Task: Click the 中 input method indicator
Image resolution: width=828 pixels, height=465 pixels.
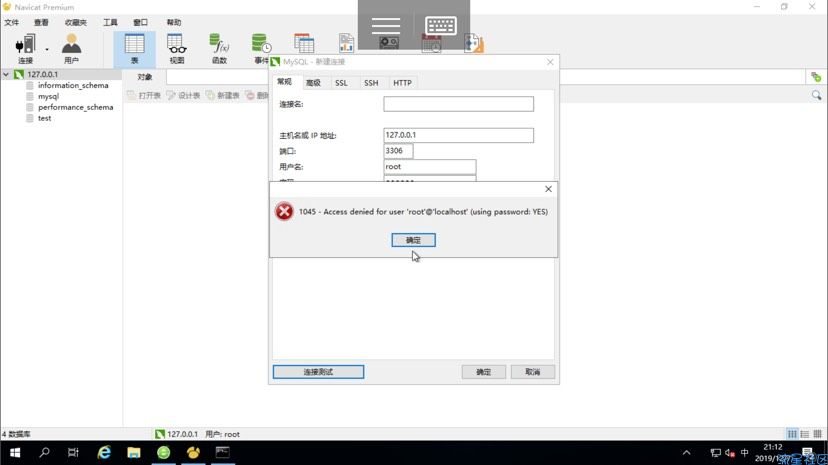Action: [745, 453]
